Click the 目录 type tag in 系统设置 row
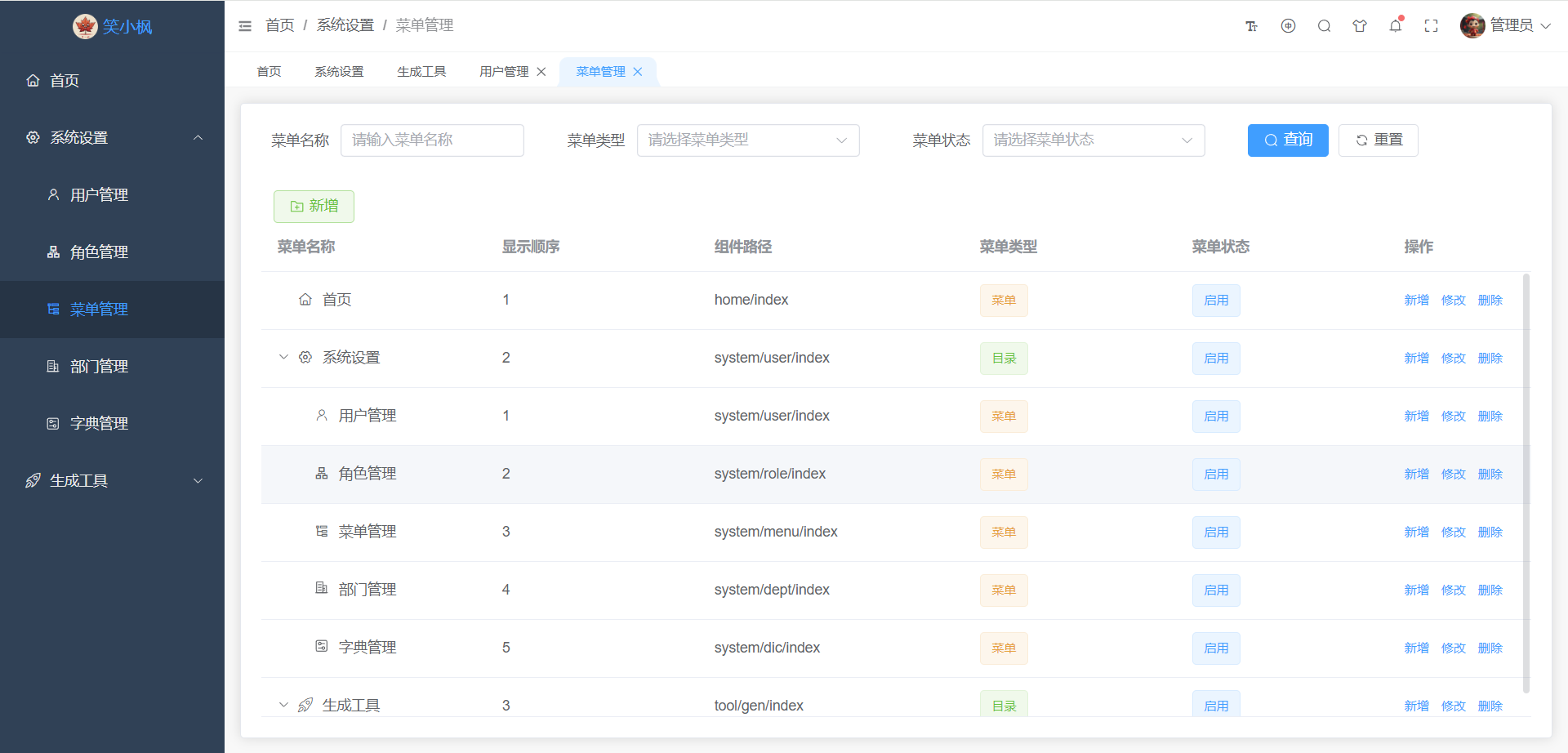 coord(1004,359)
